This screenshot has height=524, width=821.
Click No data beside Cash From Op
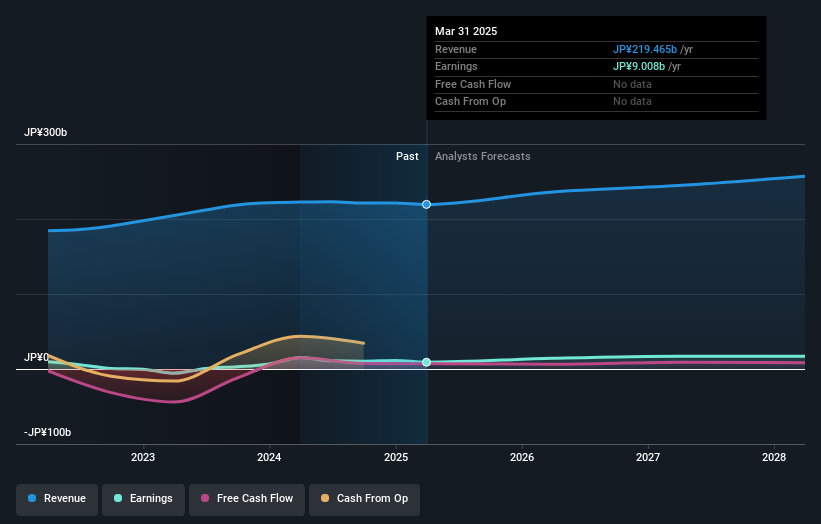[633, 102]
